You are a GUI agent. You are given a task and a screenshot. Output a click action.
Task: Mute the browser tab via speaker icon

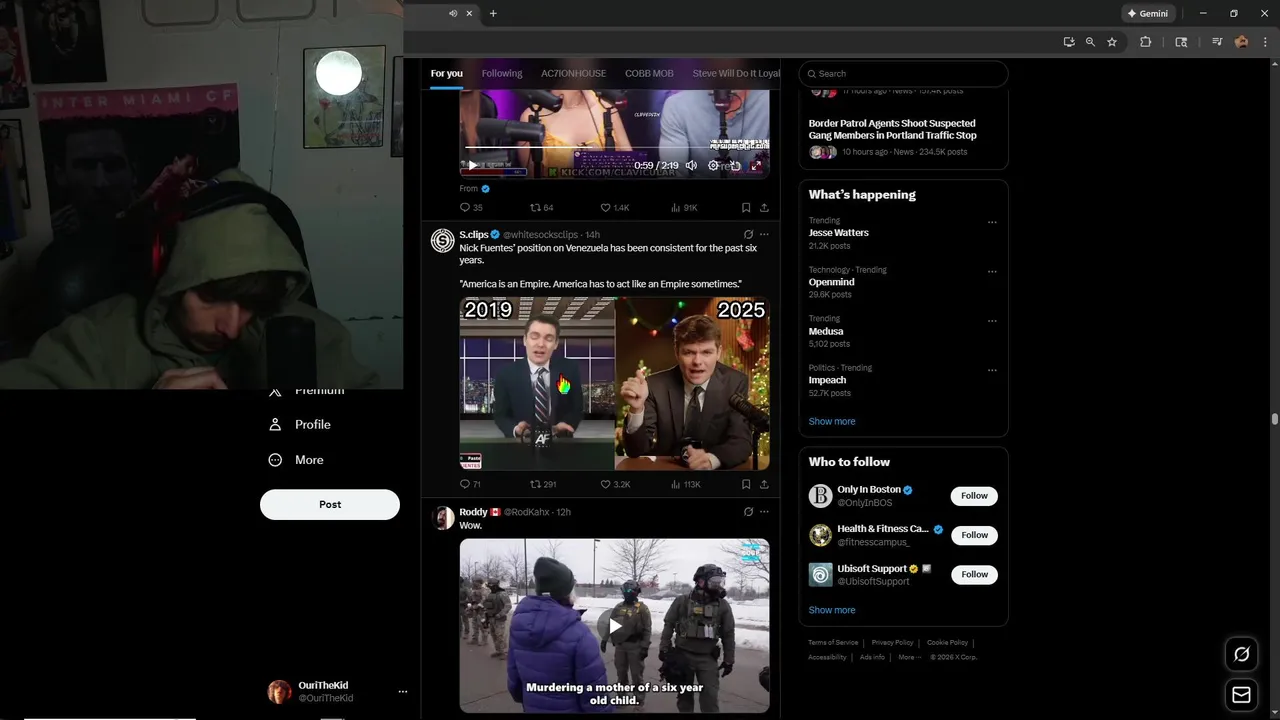point(453,13)
